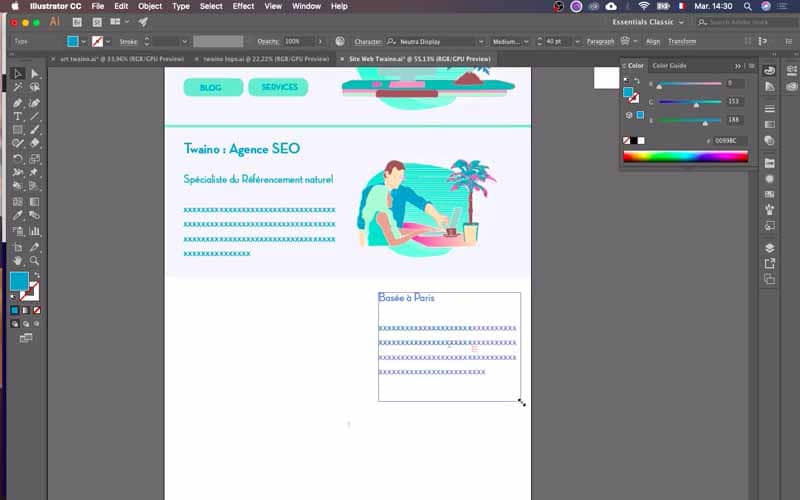
Task: Reset to default fill and stroke
Action: (x=14, y=296)
